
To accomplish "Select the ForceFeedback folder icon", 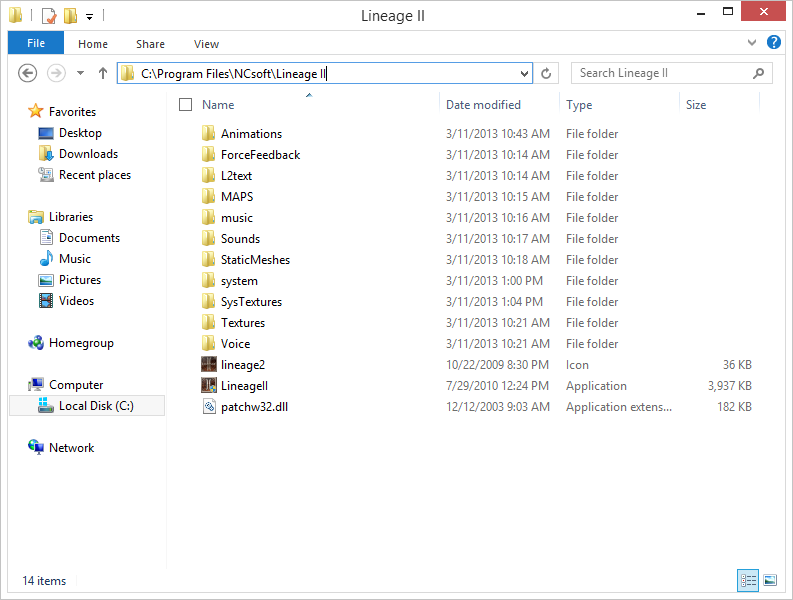I will point(208,154).
